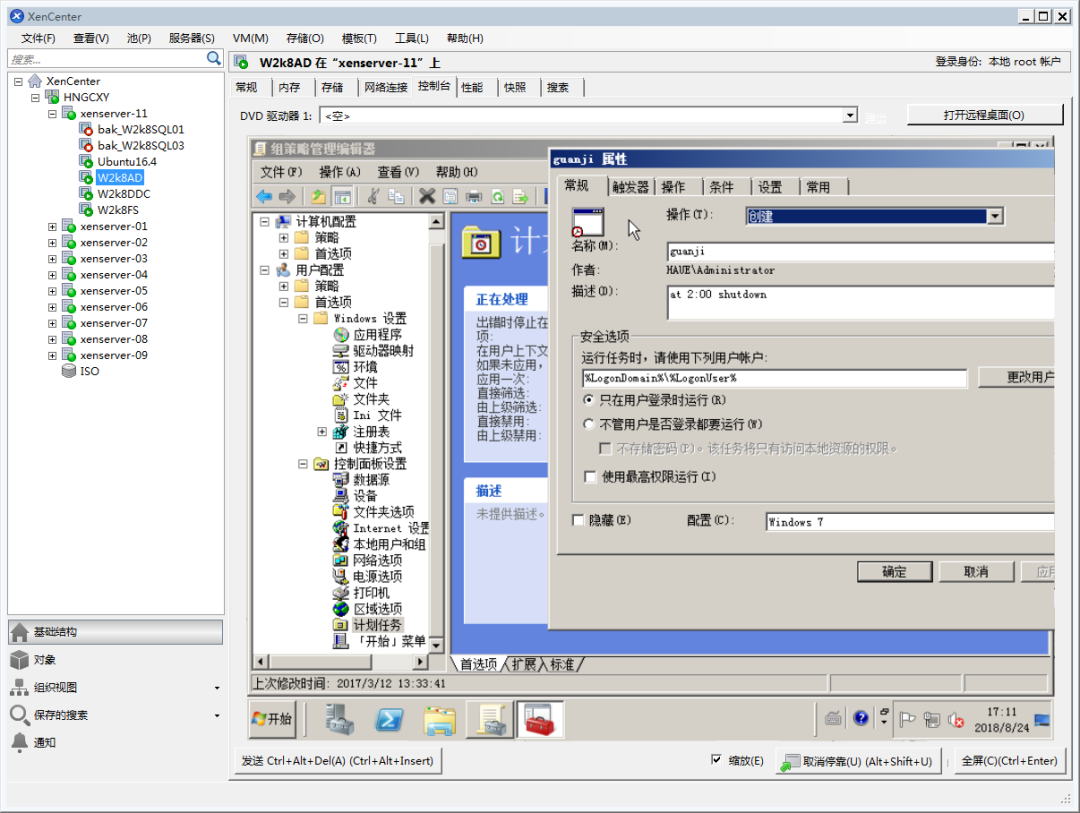Viewport: 1080px width, 813px height.
Task: Click the network icon in the system tray
Action: (932, 720)
